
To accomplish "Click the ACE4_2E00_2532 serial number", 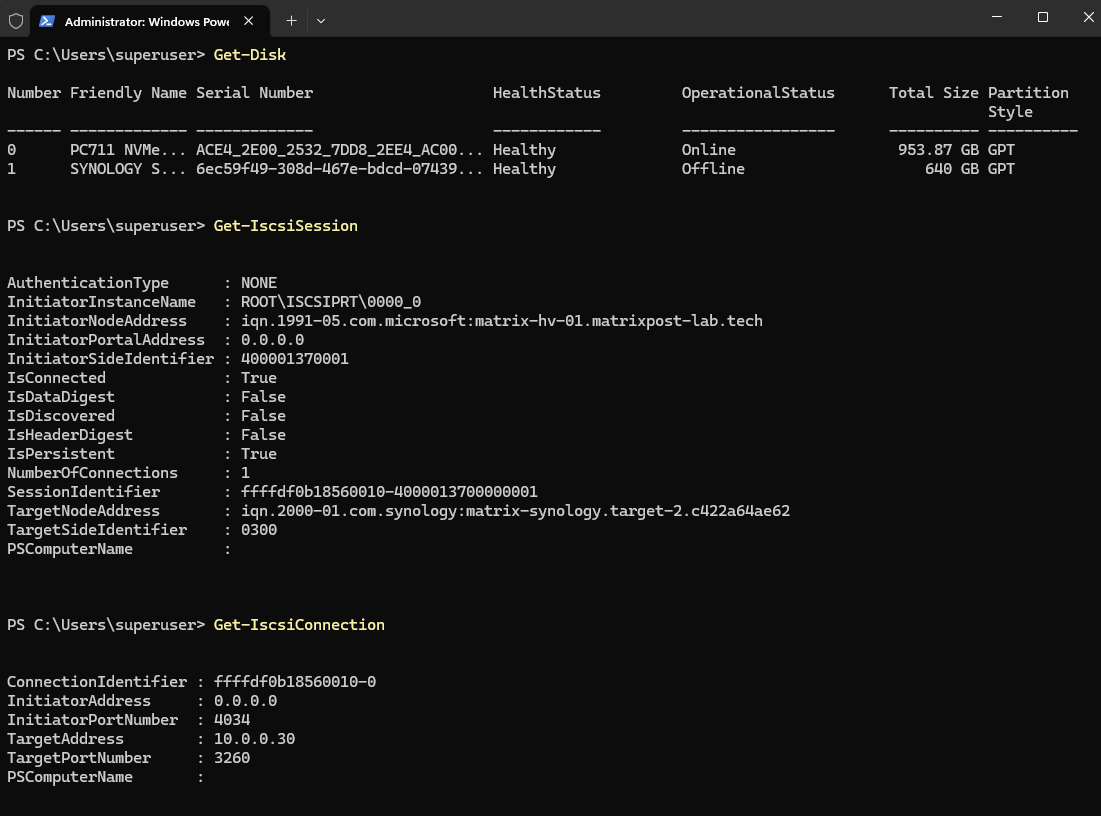I will pos(339,150).
